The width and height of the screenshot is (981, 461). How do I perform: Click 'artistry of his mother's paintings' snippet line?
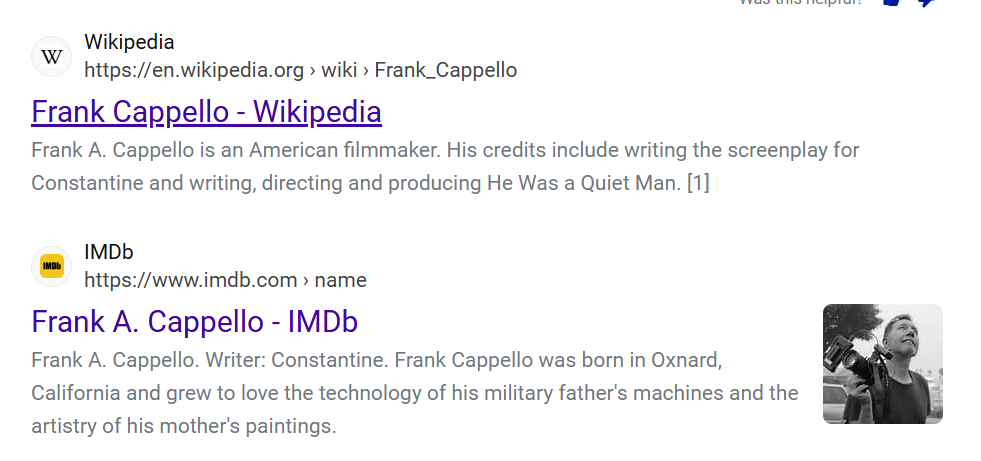184,426
